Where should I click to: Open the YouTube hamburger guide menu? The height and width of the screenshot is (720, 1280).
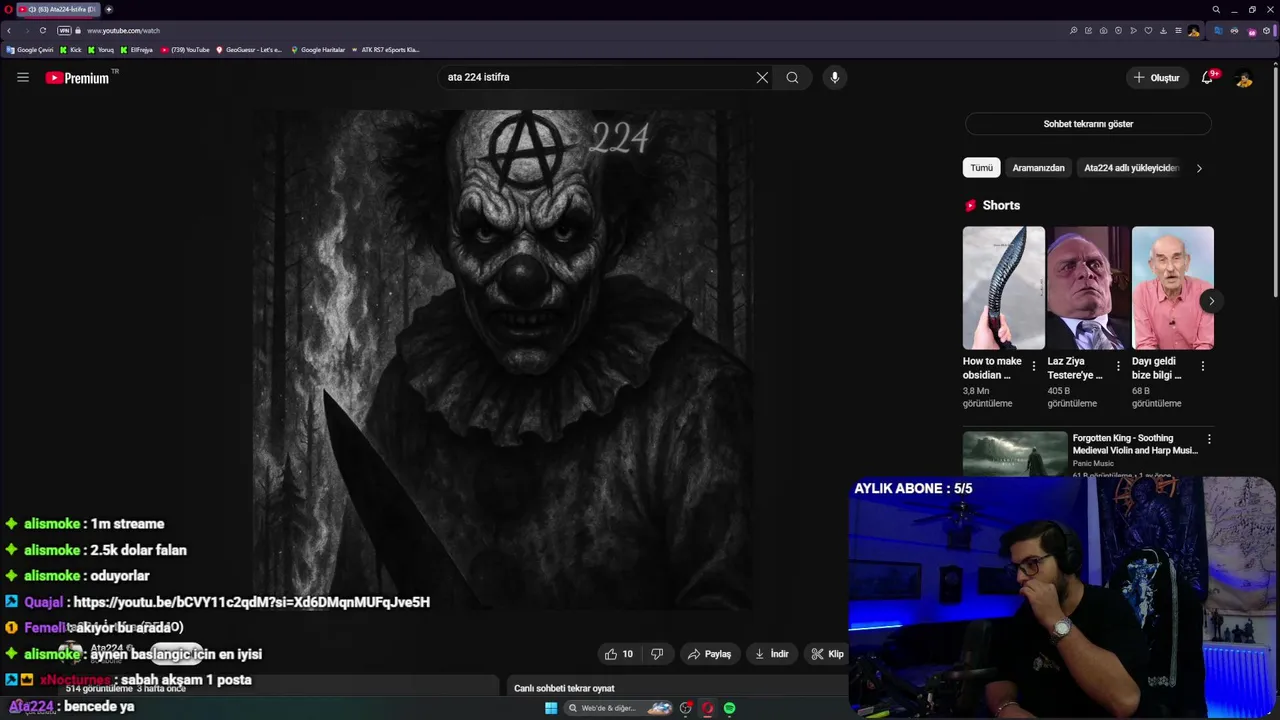pos(22,77)
